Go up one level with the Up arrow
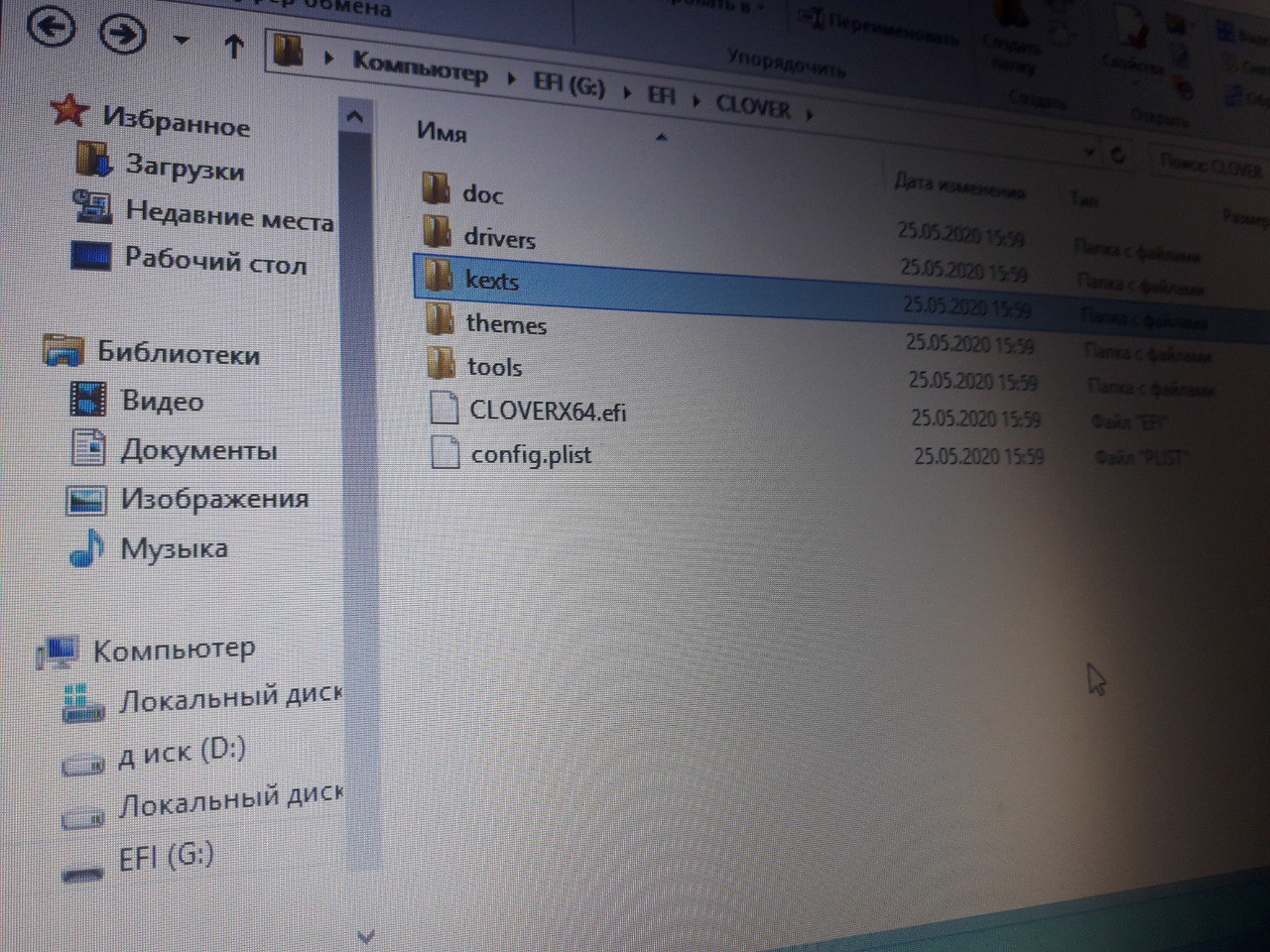The image size is (1270, 952). tap(234, 46)
